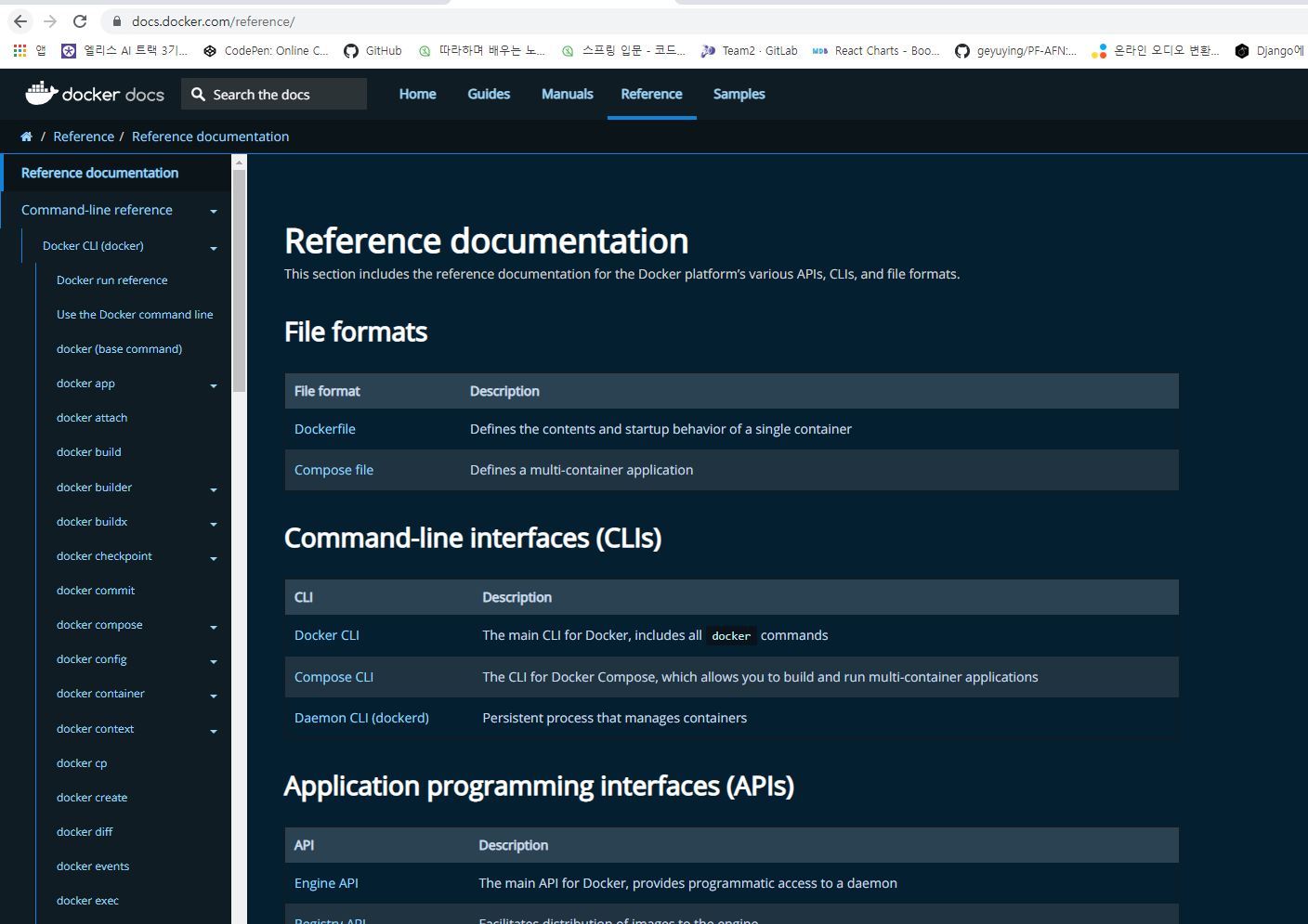Focus the Search the docs field
1308x924 pixels.
[x=274, y=94]
